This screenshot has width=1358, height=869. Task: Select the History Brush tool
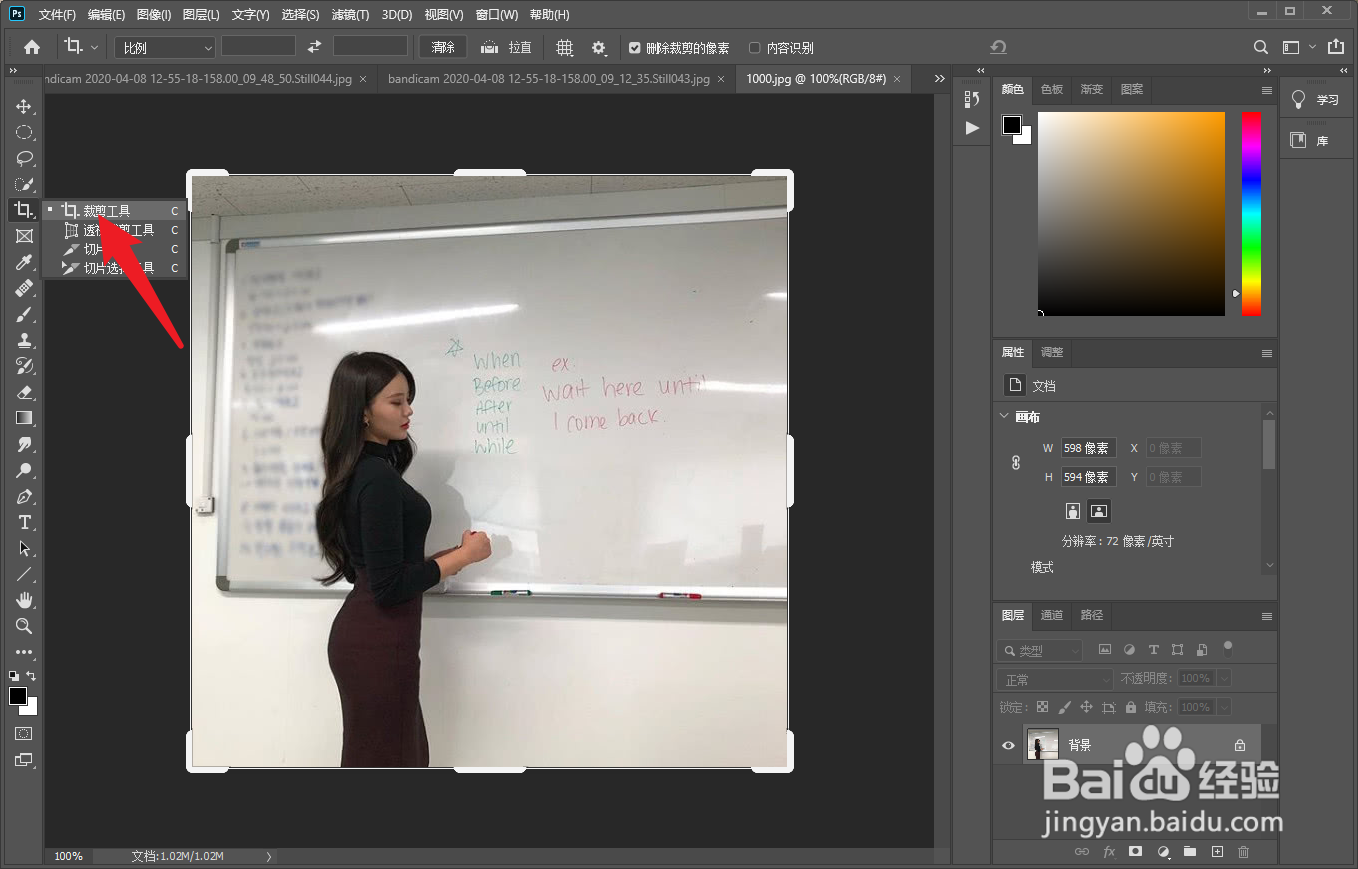click(x=24, y=366)
